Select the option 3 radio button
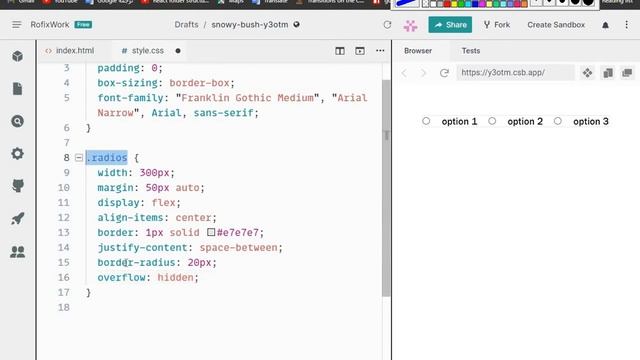640x360 pixels. pyautogui.click(x=558, y=121)
